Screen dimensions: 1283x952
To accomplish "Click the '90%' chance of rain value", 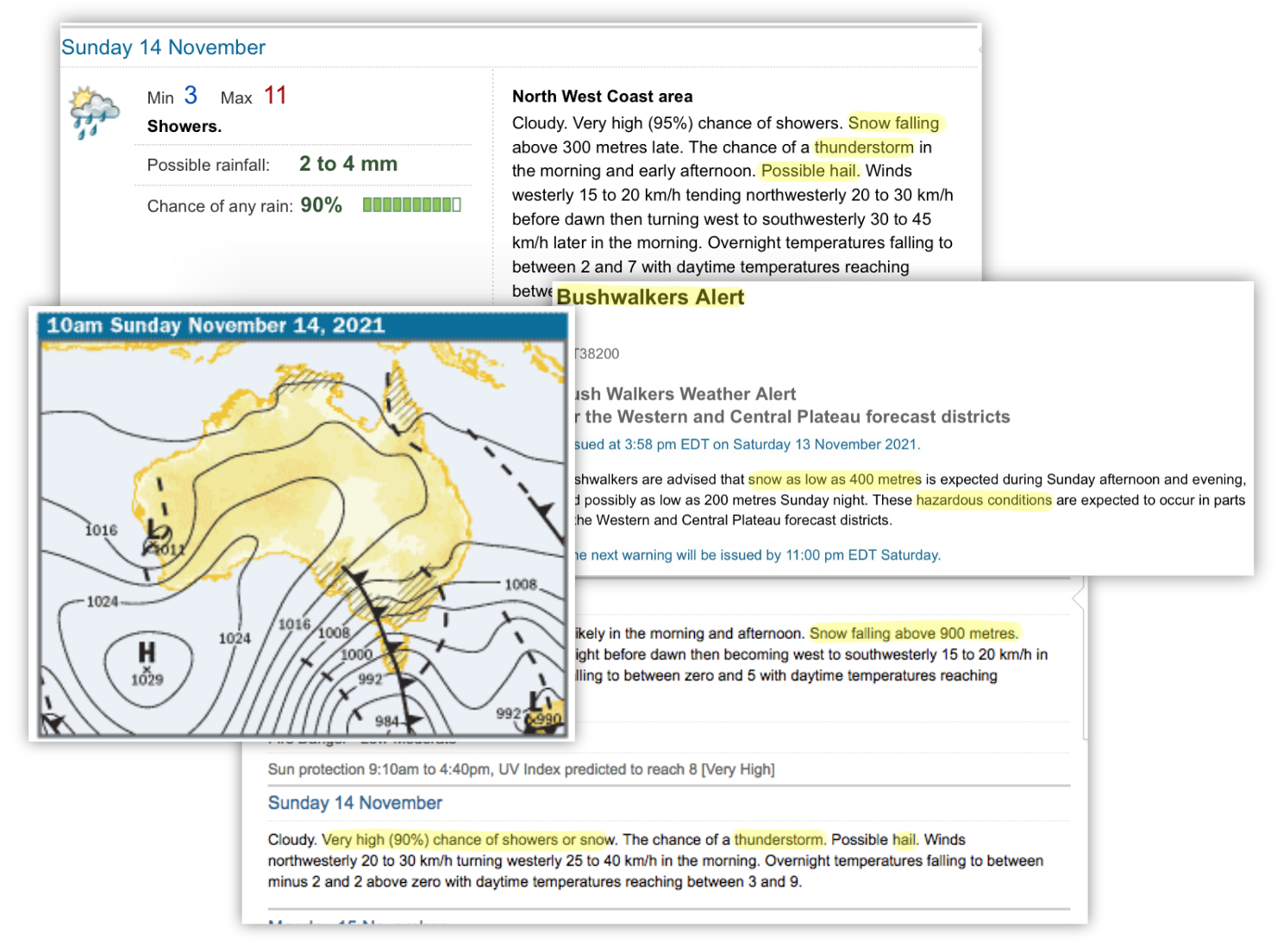I will tap(321, 205).
